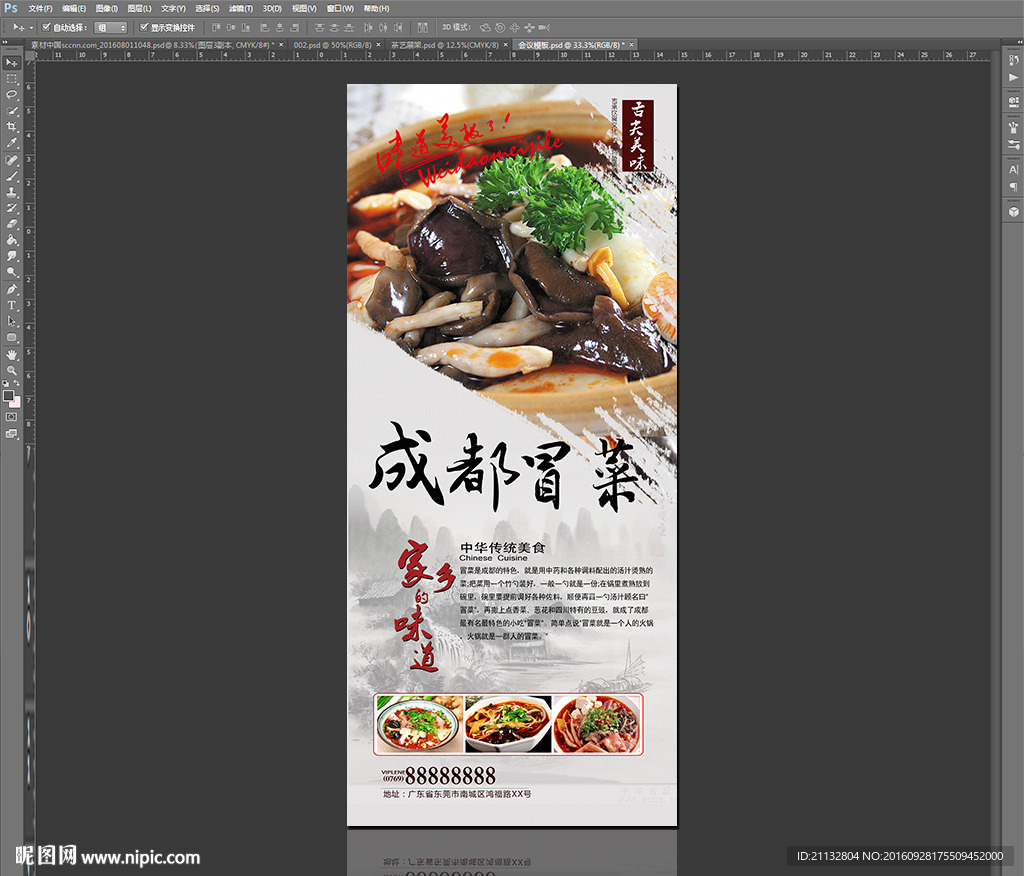Open the 视图(V) menu
This screenshot has width=1024, height=876.
(304, 8)
